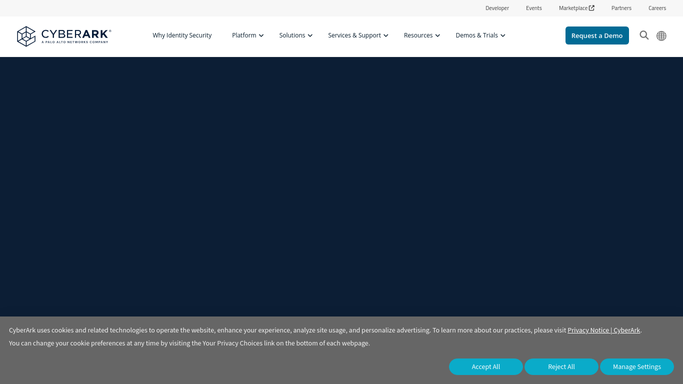Open the Events page link
Viewport: 683px width, 384px height.
click(534, 8)
